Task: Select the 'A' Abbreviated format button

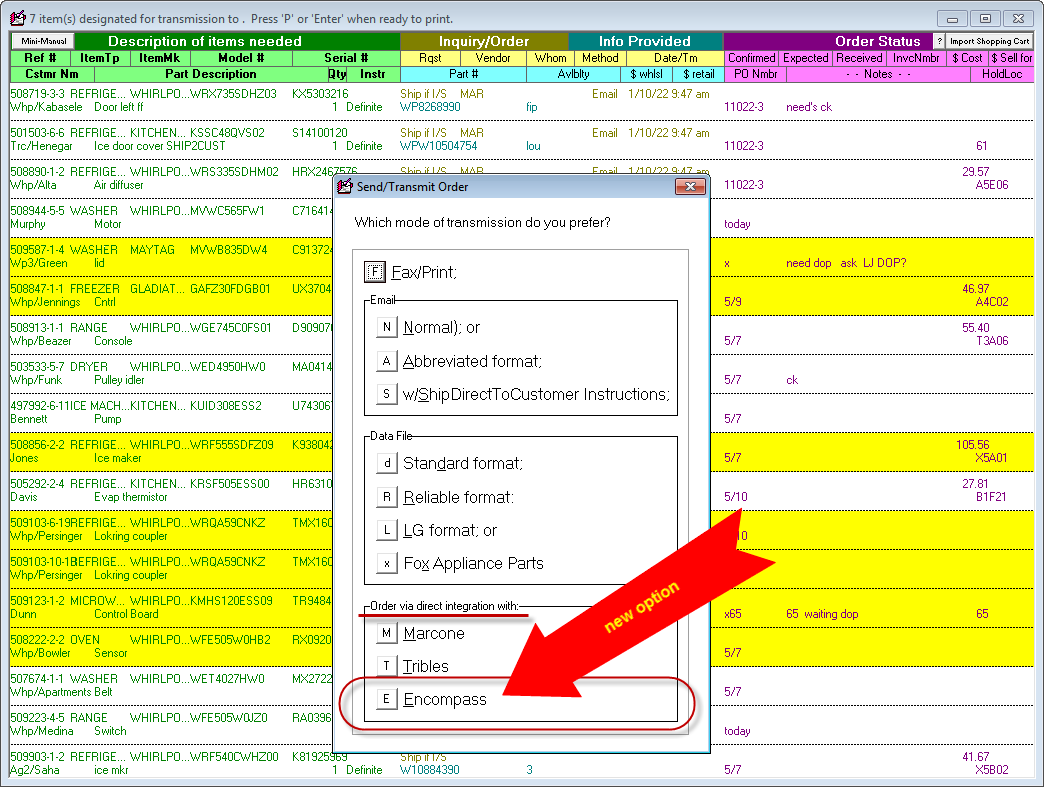Action: tap(387, 361)
